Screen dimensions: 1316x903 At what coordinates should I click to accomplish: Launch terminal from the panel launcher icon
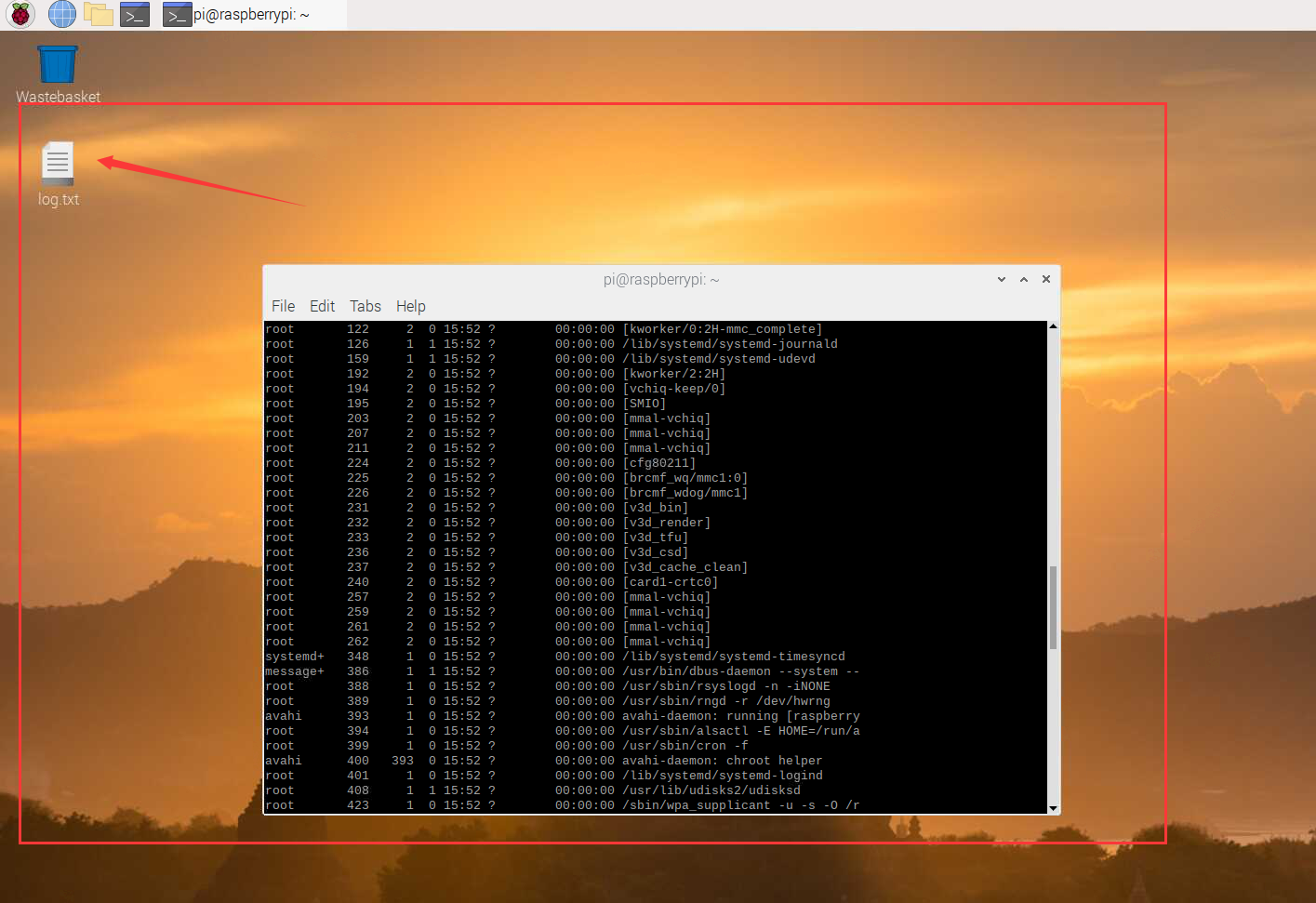[x=135, y=14]
